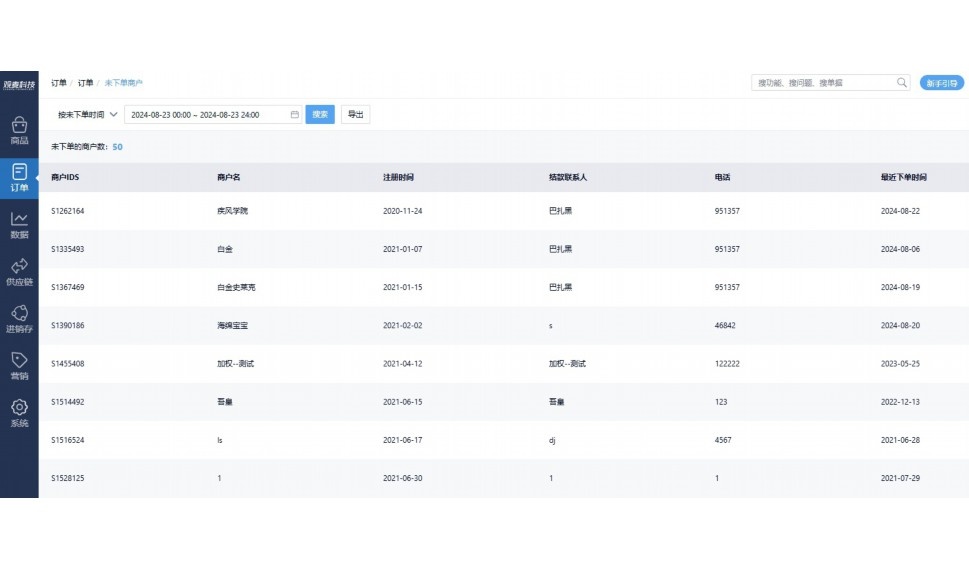Click the first 订单 breadcrumb
Image resolution: width=969 pixels, height=569 pixels.
[59, 83]
